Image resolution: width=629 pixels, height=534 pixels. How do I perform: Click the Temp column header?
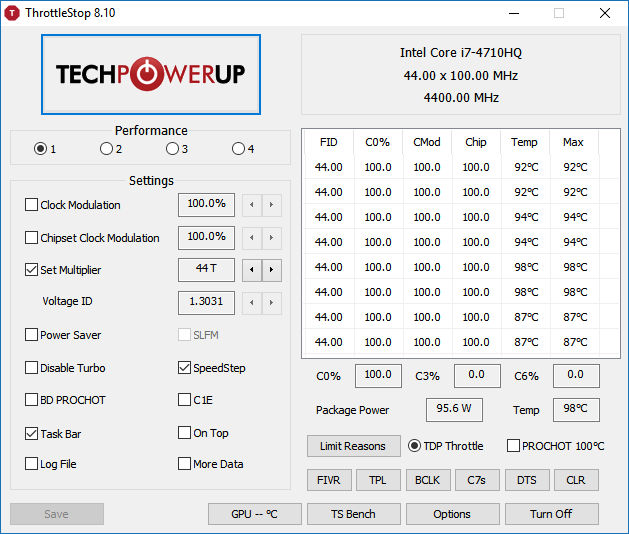(525, 142)
